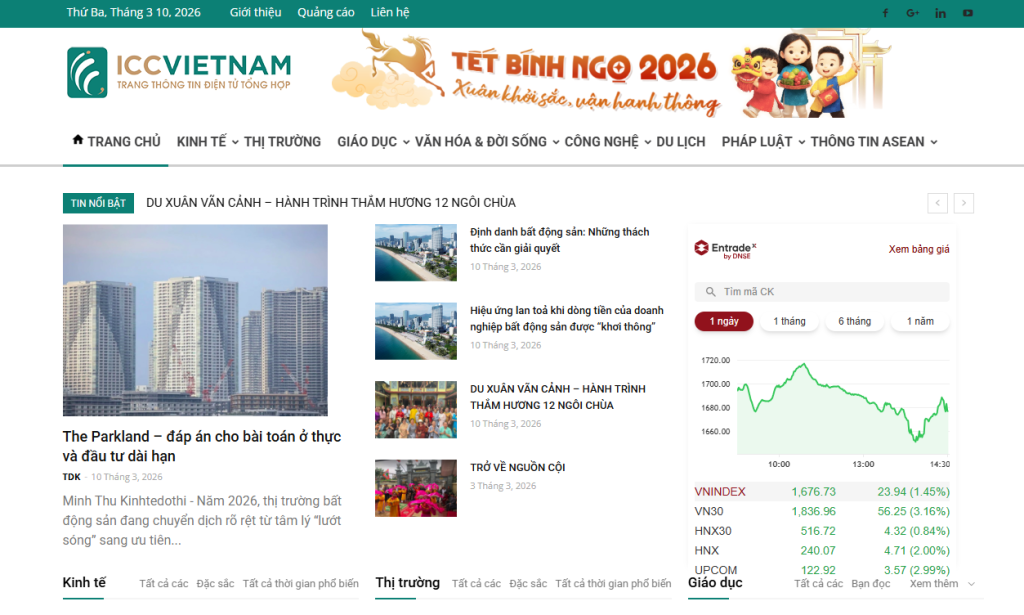Select the 6 tháng chart range
Screen dimensions: 1024x615
click(854, 321)
